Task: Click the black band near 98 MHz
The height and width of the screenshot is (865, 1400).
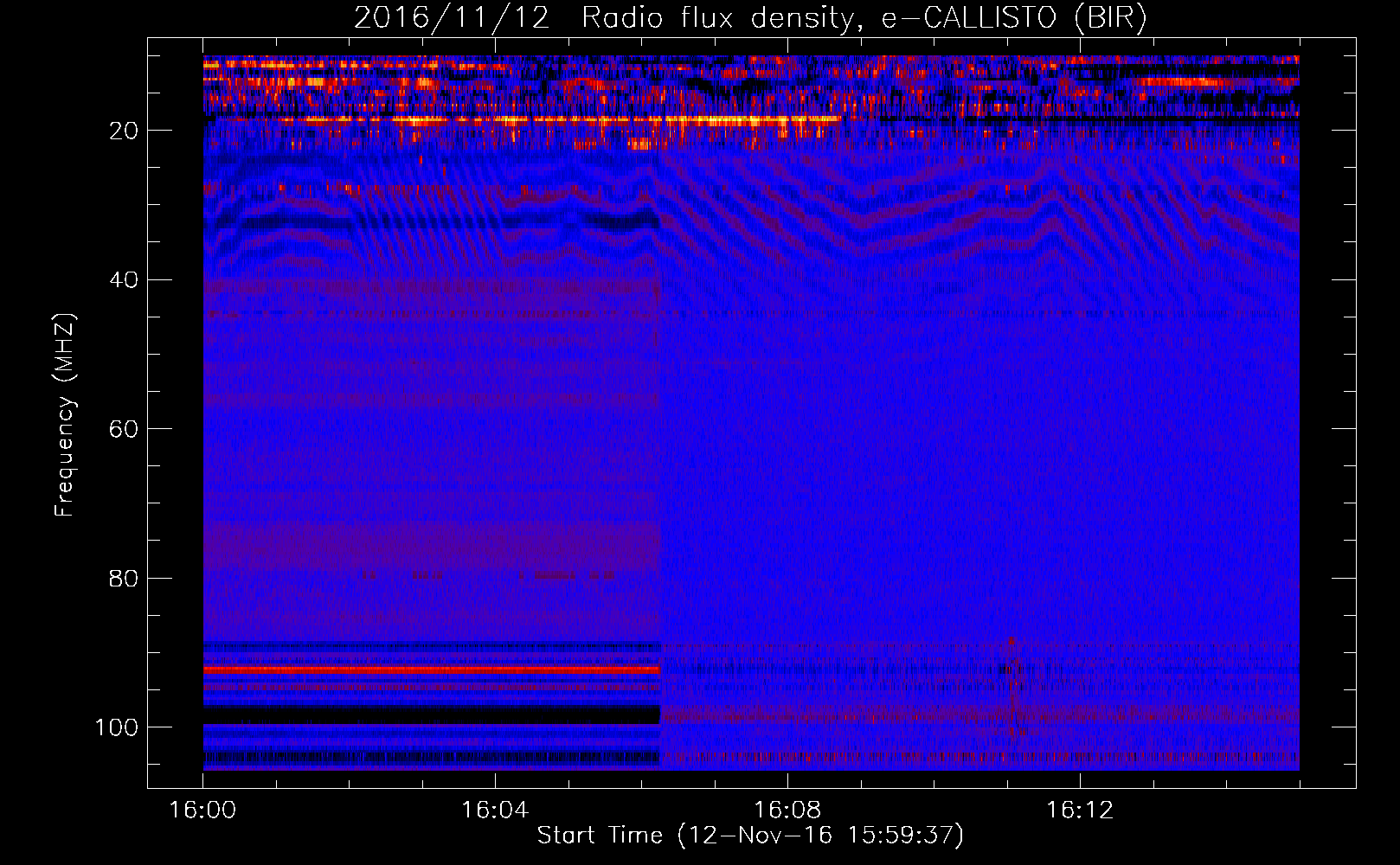Action: tap(432, 715)
